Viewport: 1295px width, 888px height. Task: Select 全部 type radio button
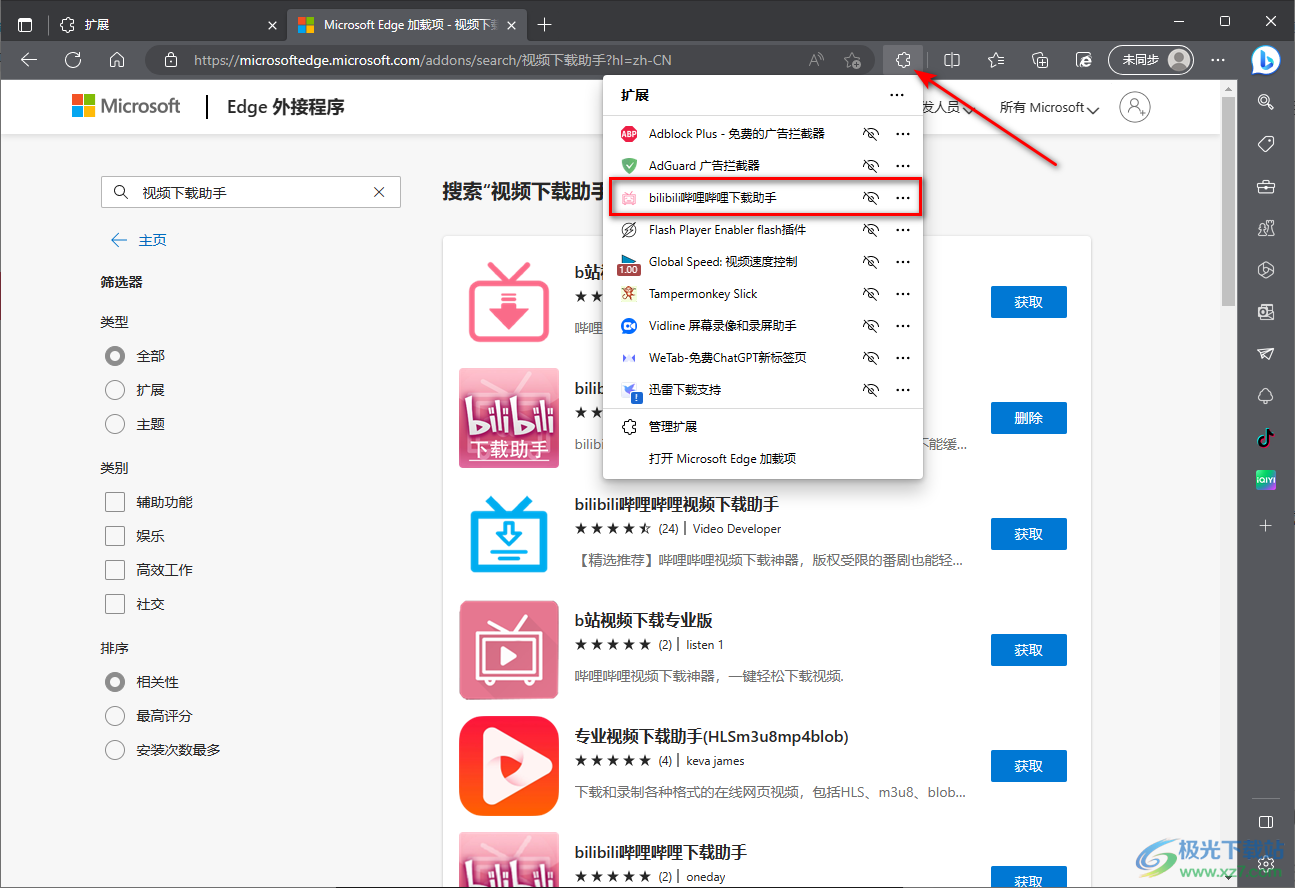[115, 356]
